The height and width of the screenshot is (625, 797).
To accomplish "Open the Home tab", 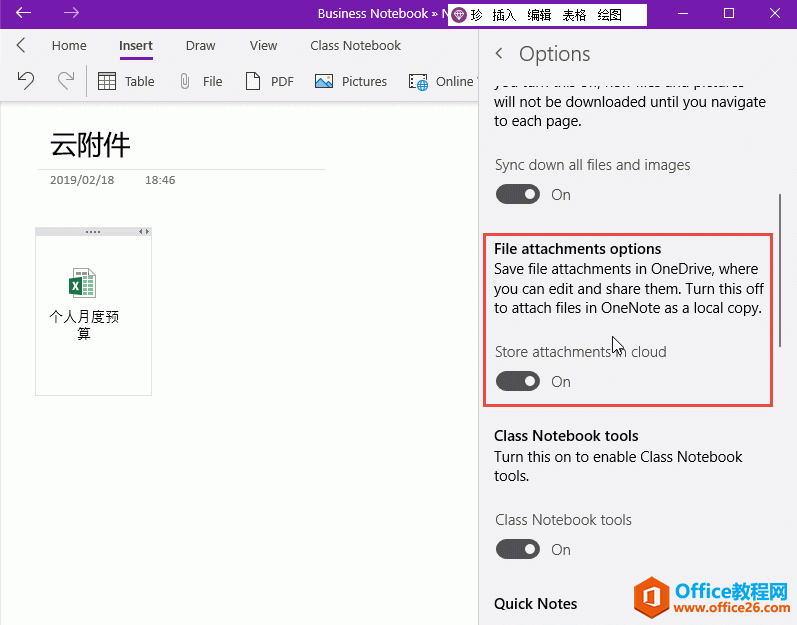I will click(69, 46).
